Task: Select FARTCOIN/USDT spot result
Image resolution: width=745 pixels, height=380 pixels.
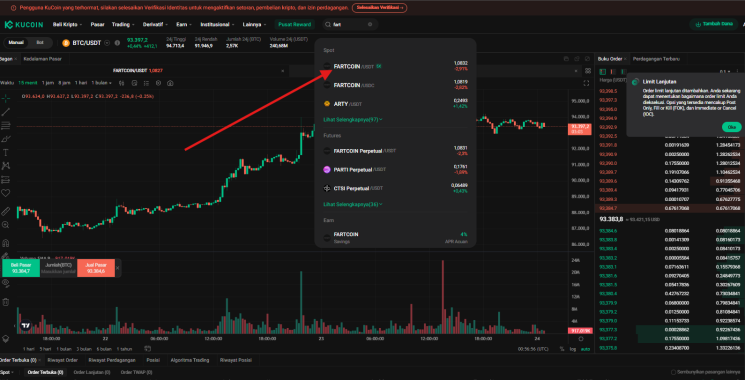Action: (395, 66)
